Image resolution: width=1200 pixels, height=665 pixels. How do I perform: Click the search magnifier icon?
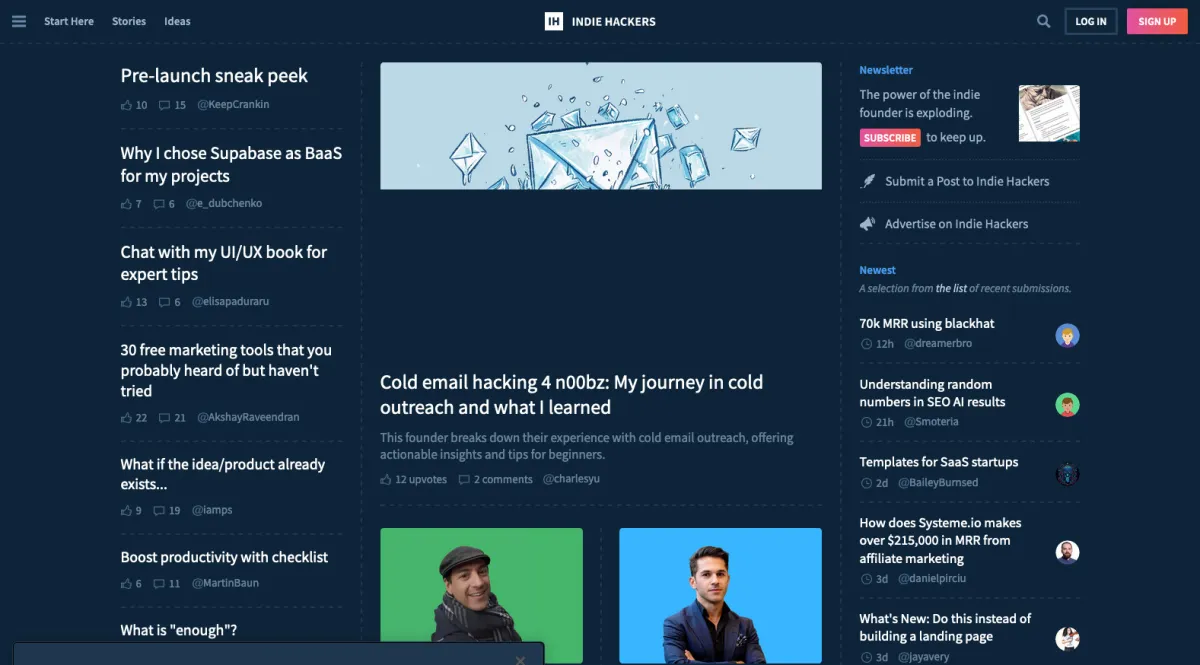coord(1044,21)
